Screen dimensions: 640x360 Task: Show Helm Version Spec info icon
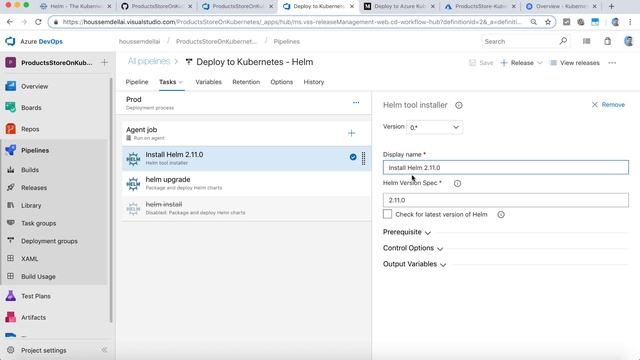tap(458, 183)
